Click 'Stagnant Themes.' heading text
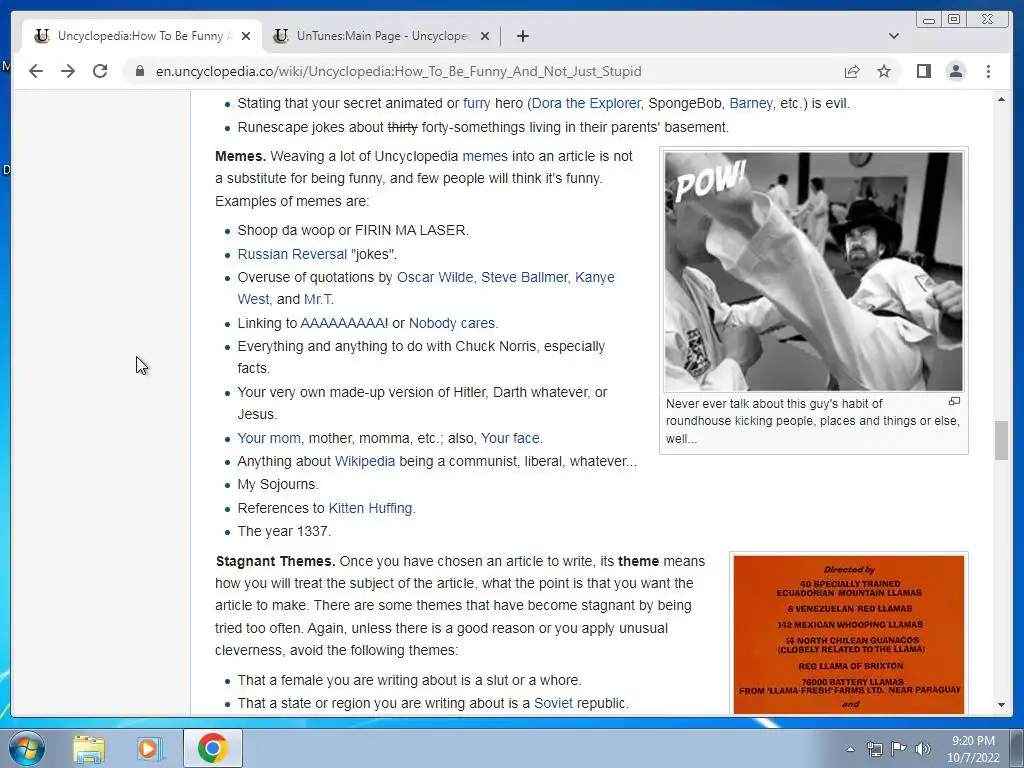The width and height of the screenshot is (1024, 768). tap(276, 562)
